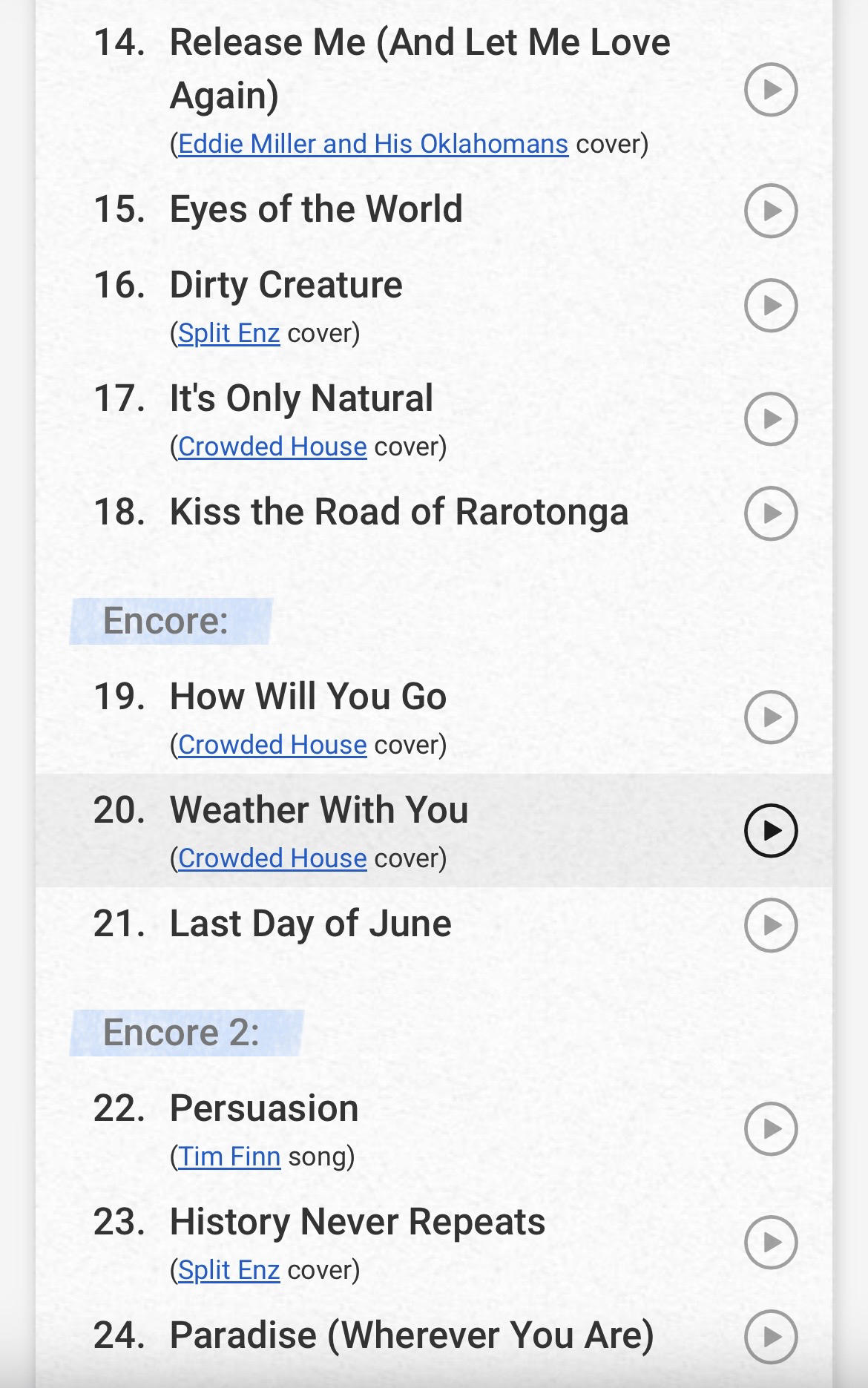Play Last Day of June
868x1388 pixels.
tap(771, 925)
